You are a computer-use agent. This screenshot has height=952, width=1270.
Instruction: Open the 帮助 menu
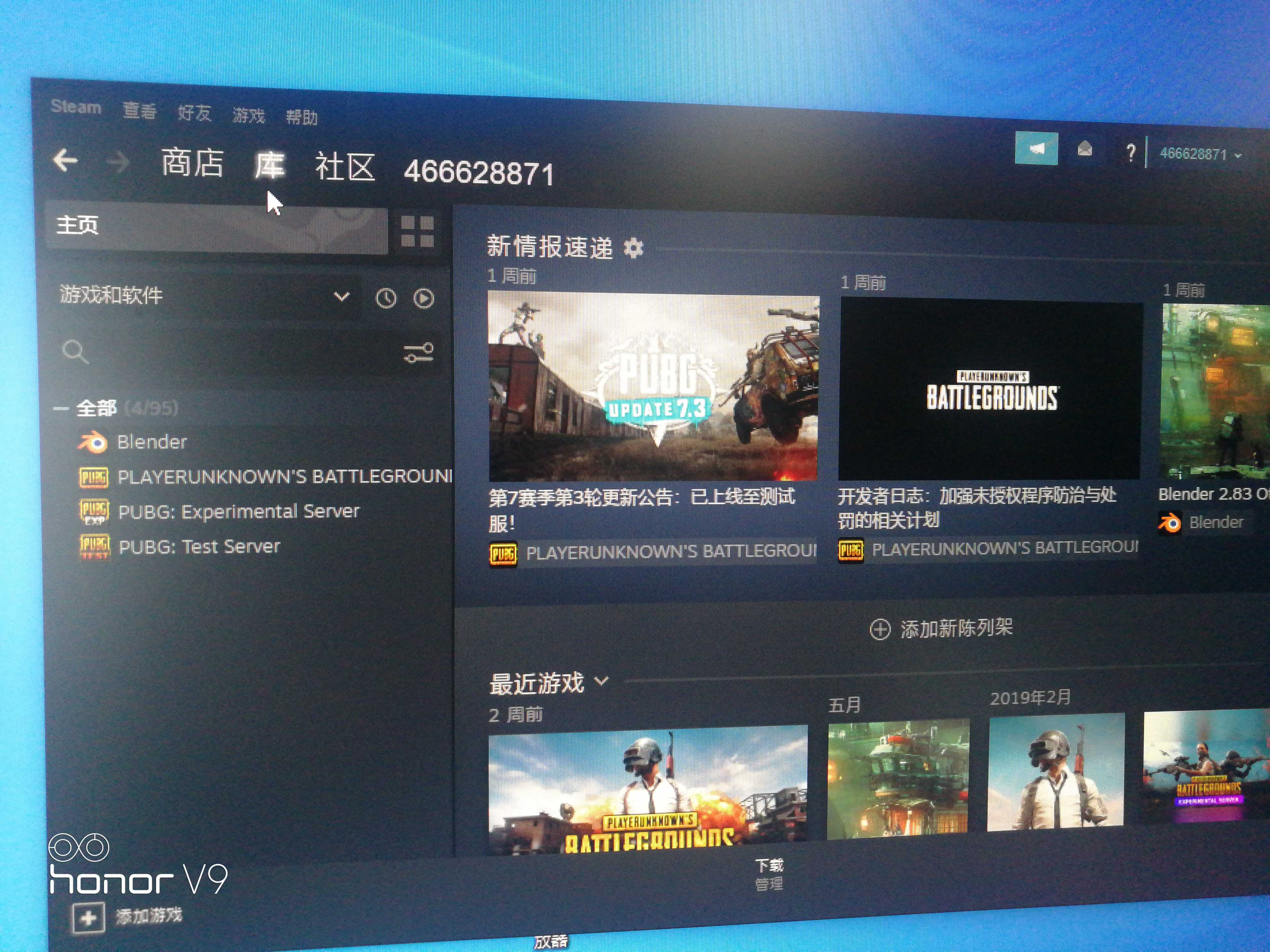[302, 117]
